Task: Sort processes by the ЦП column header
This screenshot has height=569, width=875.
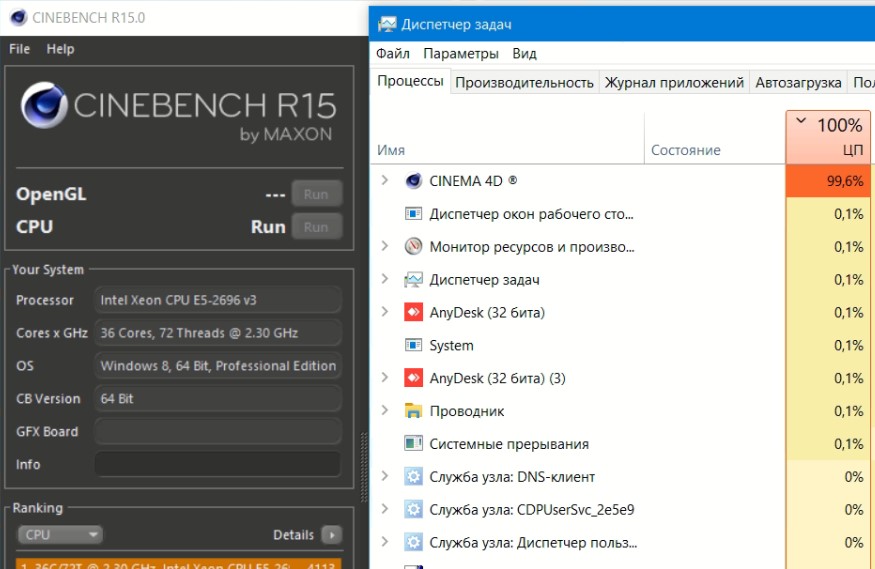Action: point(828,137)
